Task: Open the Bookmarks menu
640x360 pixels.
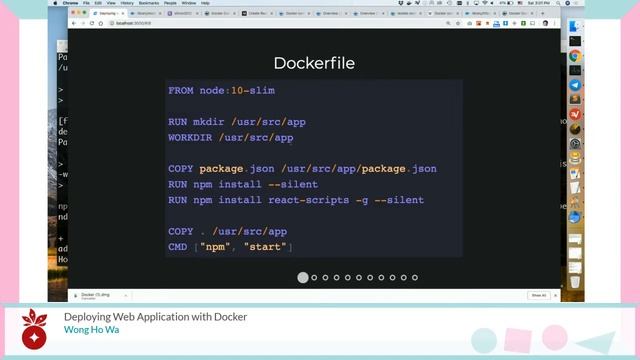Action: coord(149,3)
